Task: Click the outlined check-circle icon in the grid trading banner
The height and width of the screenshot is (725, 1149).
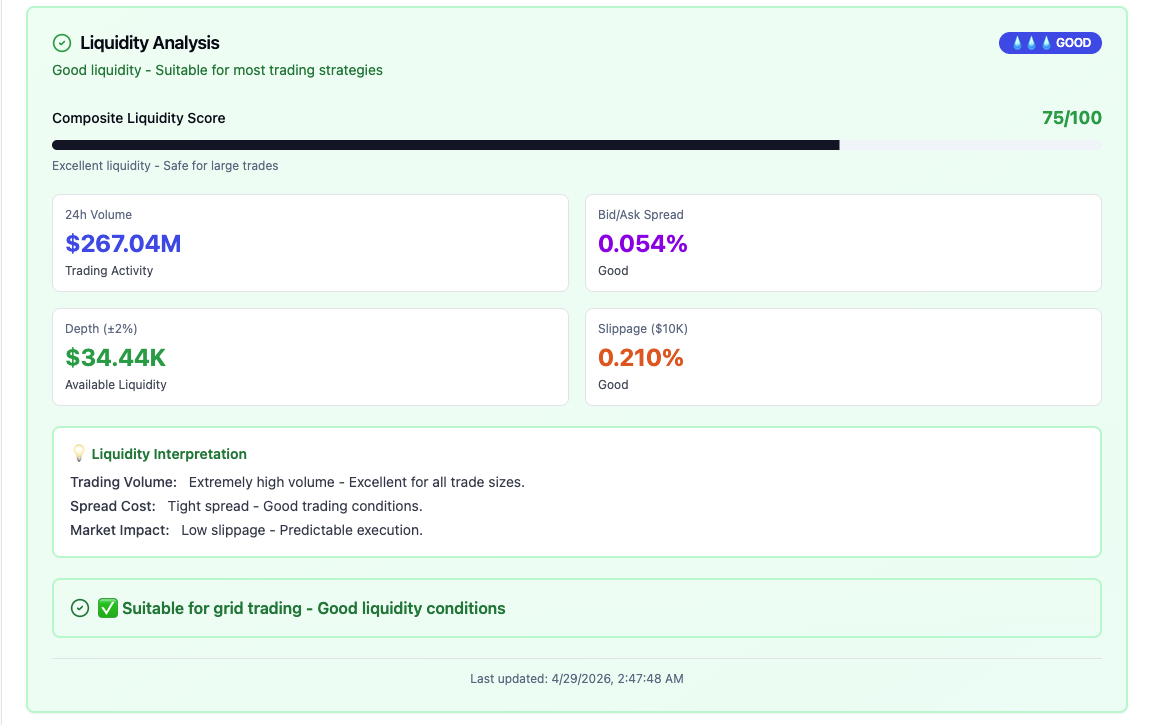Action: pos(80,608)
